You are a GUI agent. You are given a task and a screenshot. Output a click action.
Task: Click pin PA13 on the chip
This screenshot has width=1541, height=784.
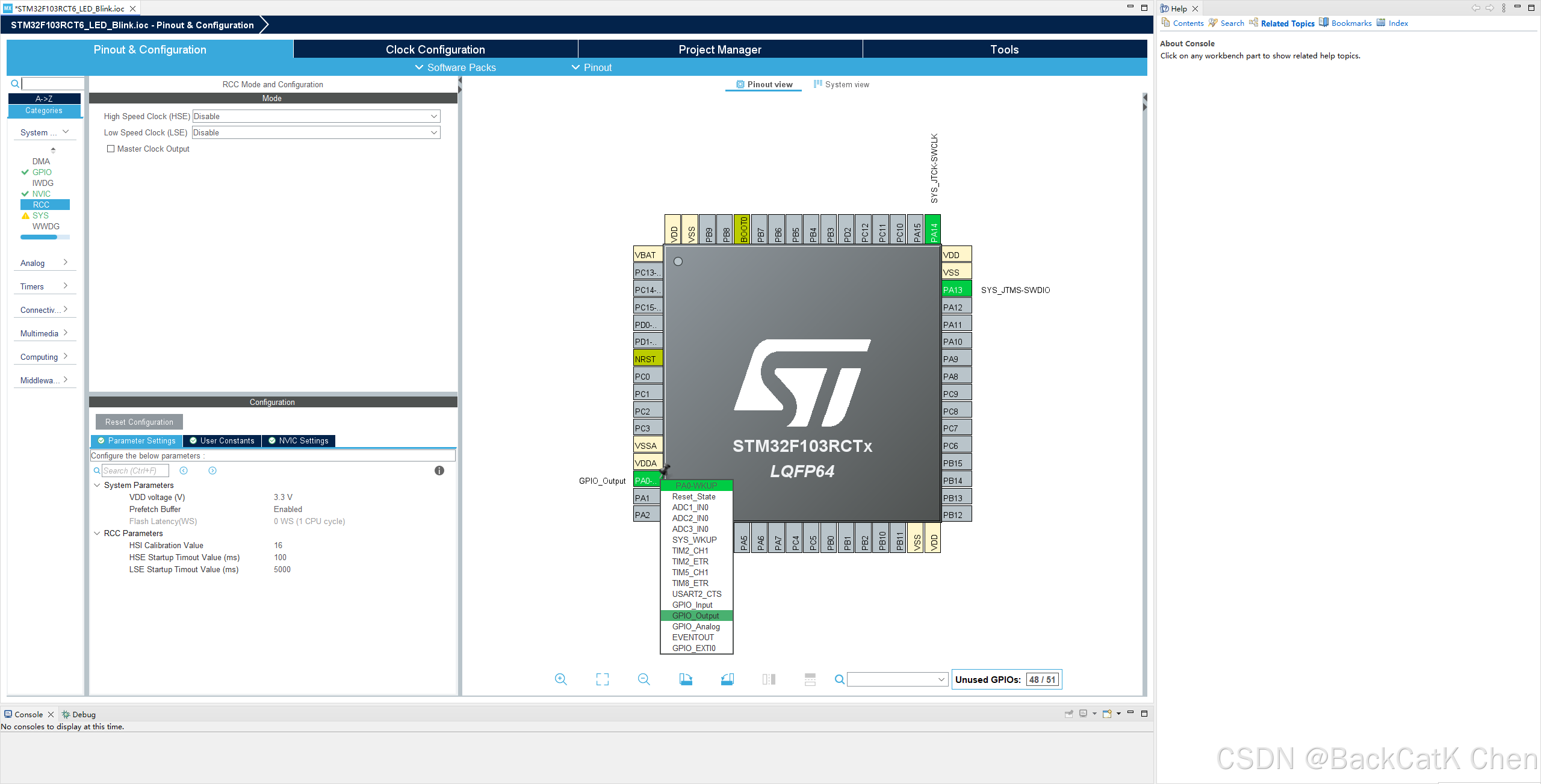point(956,289)
